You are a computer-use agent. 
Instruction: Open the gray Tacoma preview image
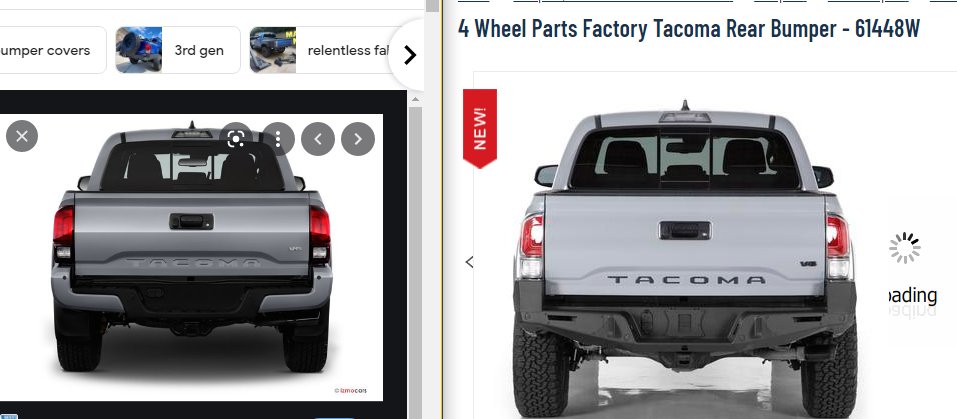[192, 257]
